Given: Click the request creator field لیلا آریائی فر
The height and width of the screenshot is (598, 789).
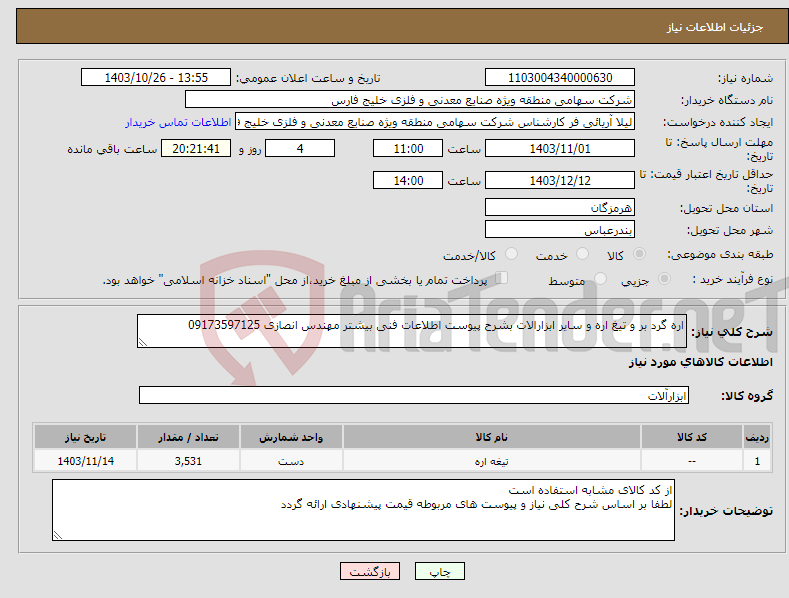Looking at the screenshot, I should point(435,122).
